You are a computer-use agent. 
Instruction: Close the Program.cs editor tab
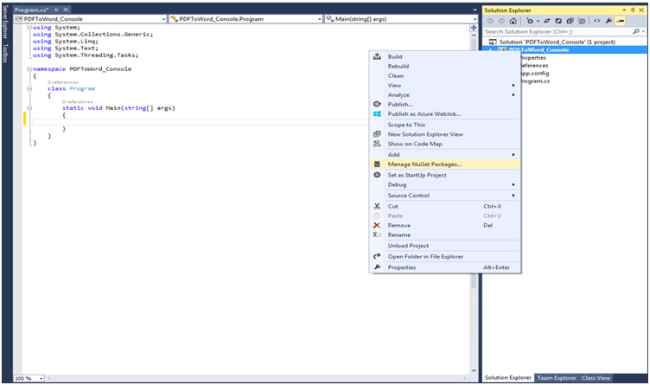pyautogui.click(x=66, y=10)
